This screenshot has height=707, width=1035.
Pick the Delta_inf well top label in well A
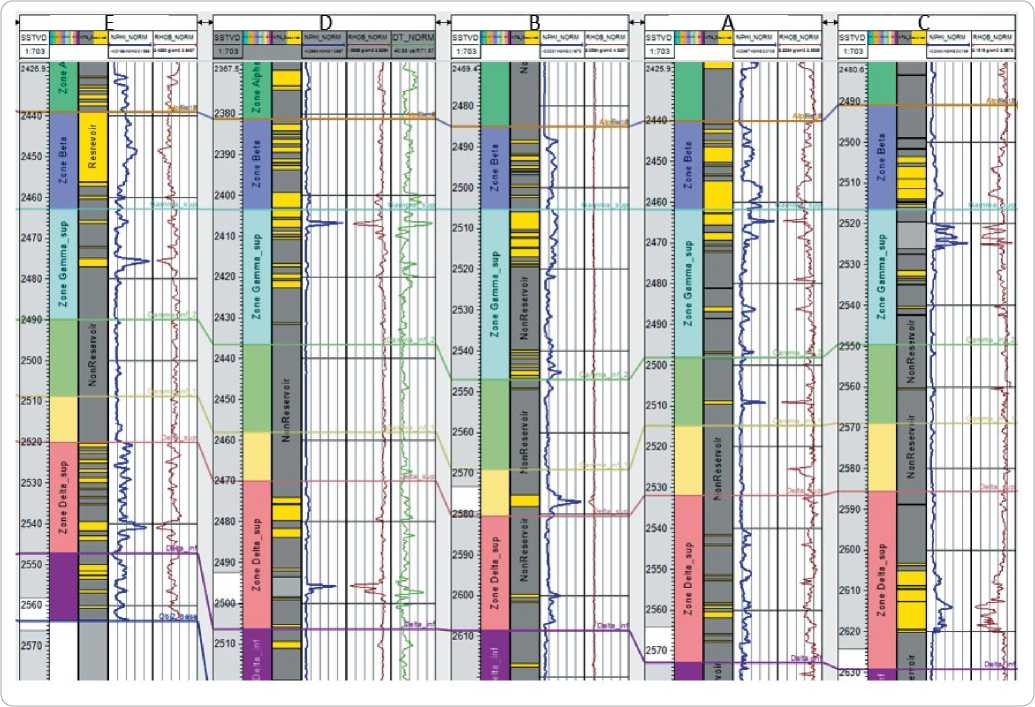tap(806, 658)
